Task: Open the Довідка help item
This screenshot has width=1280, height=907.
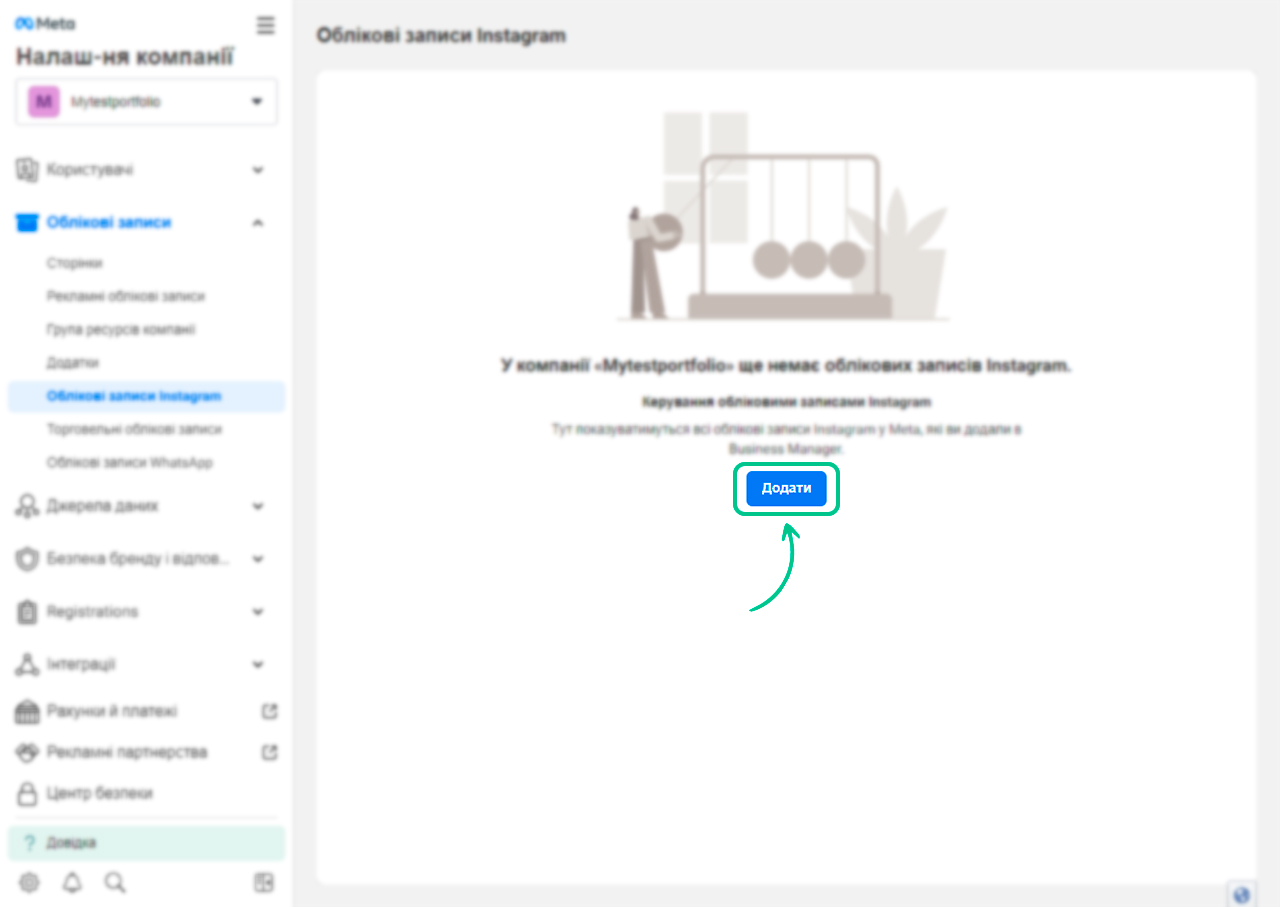Action: click(146, 843)
